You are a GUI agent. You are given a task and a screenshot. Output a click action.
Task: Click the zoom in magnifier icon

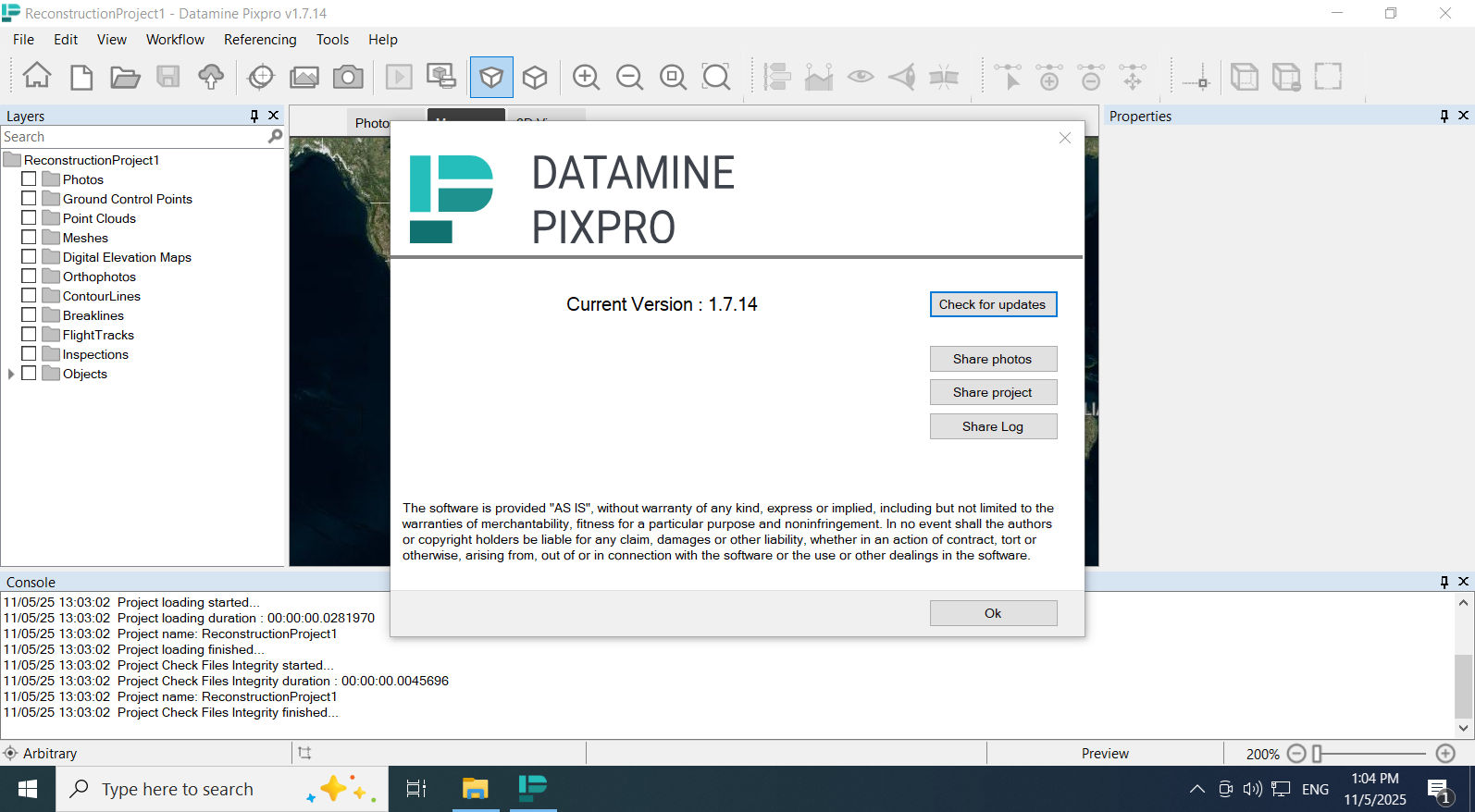pos(586,77)
